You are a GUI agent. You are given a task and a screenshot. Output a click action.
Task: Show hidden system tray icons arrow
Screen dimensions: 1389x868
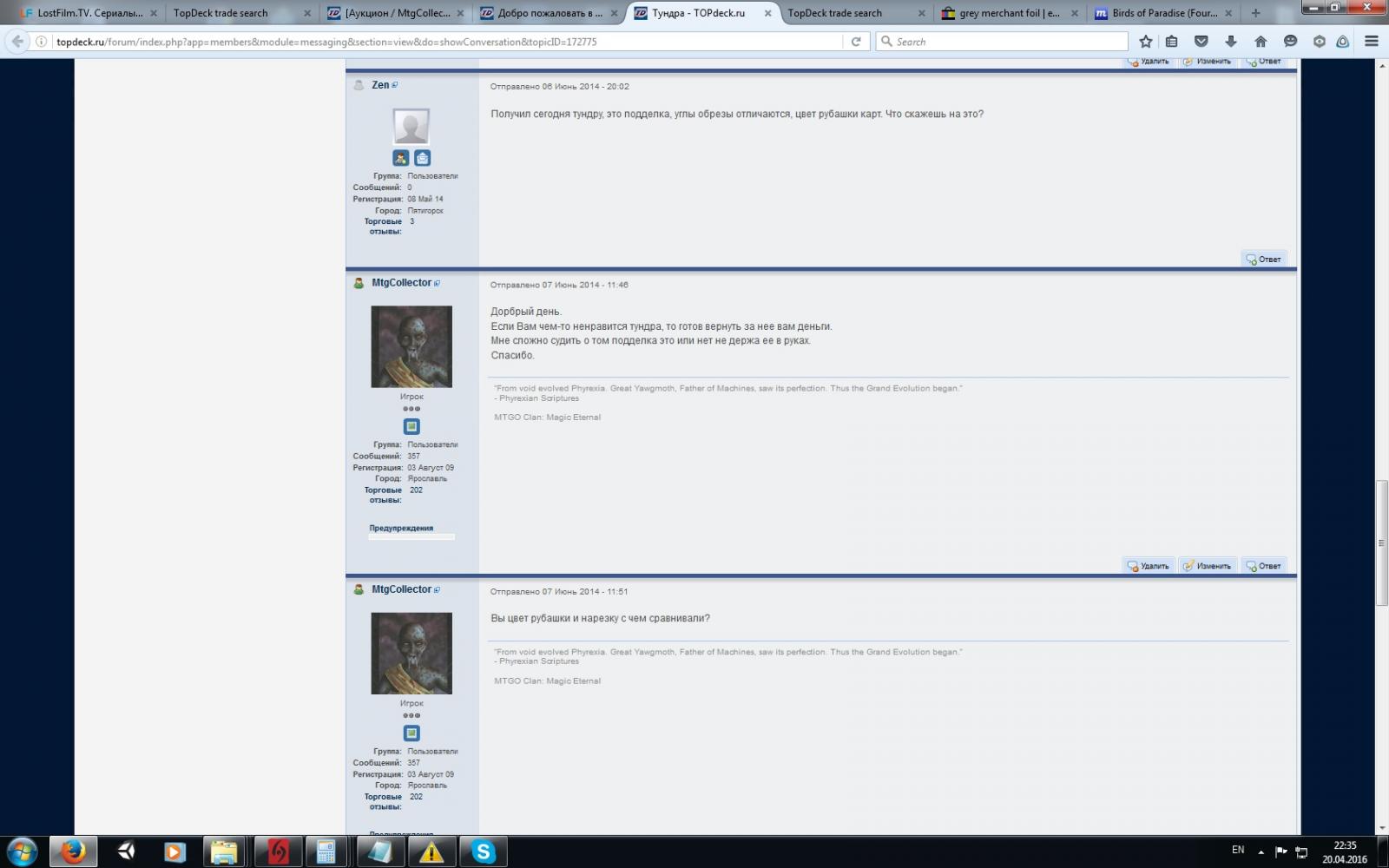pos(1261,852)
